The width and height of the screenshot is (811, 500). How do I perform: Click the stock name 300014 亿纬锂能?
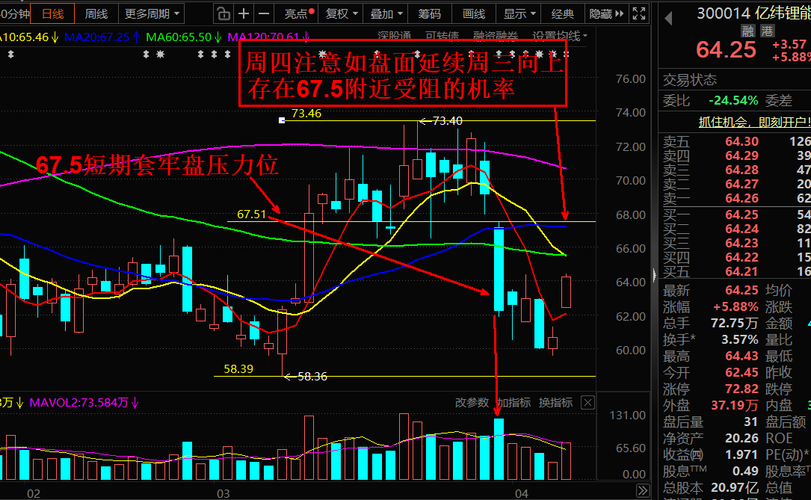click(754, 13)
